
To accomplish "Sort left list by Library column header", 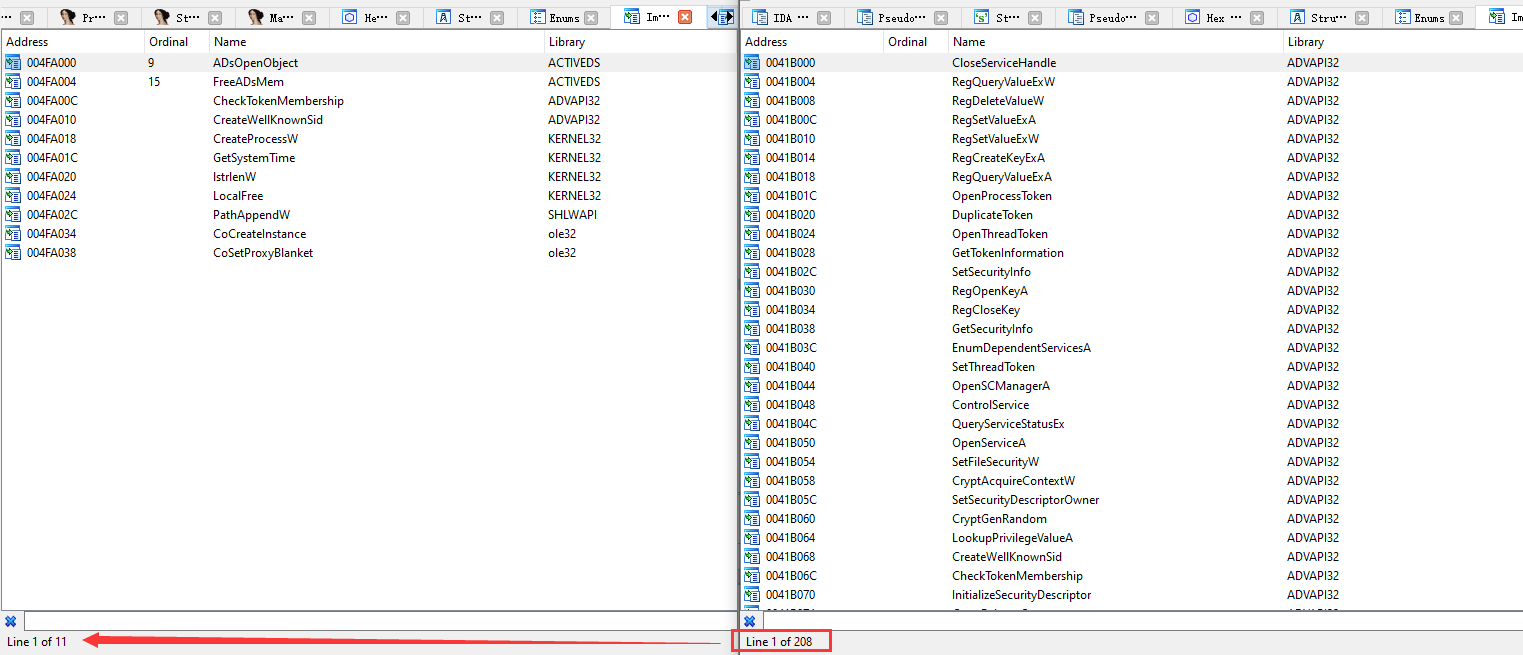I will tap(566, 42).
